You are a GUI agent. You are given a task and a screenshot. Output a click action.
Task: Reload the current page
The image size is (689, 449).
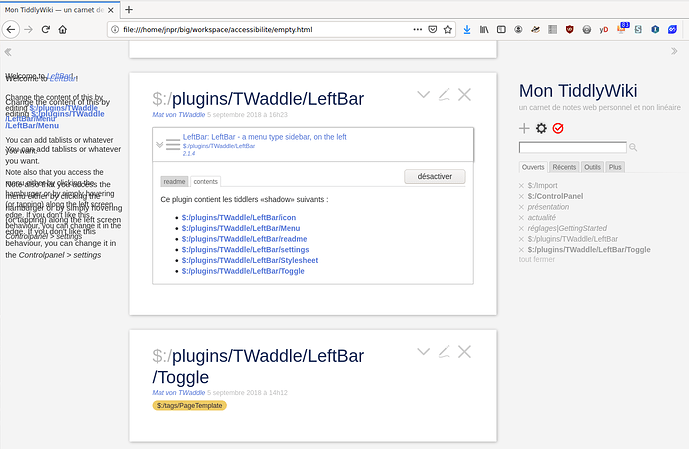pos(46,29)
